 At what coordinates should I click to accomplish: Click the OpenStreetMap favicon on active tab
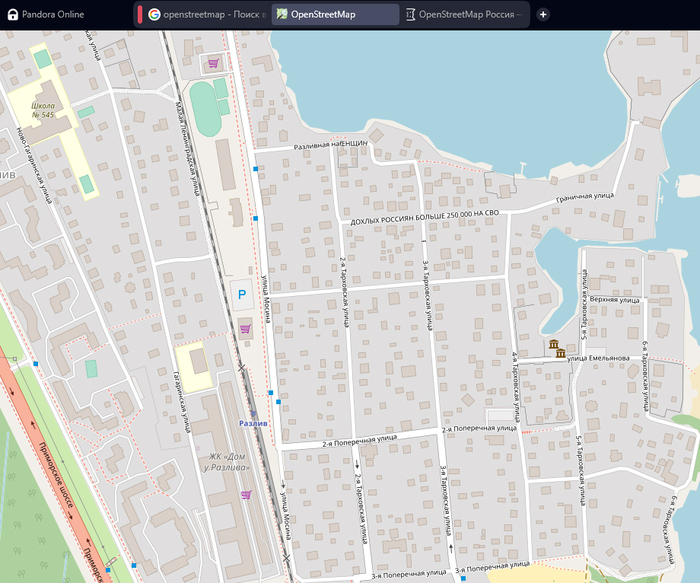282,15
